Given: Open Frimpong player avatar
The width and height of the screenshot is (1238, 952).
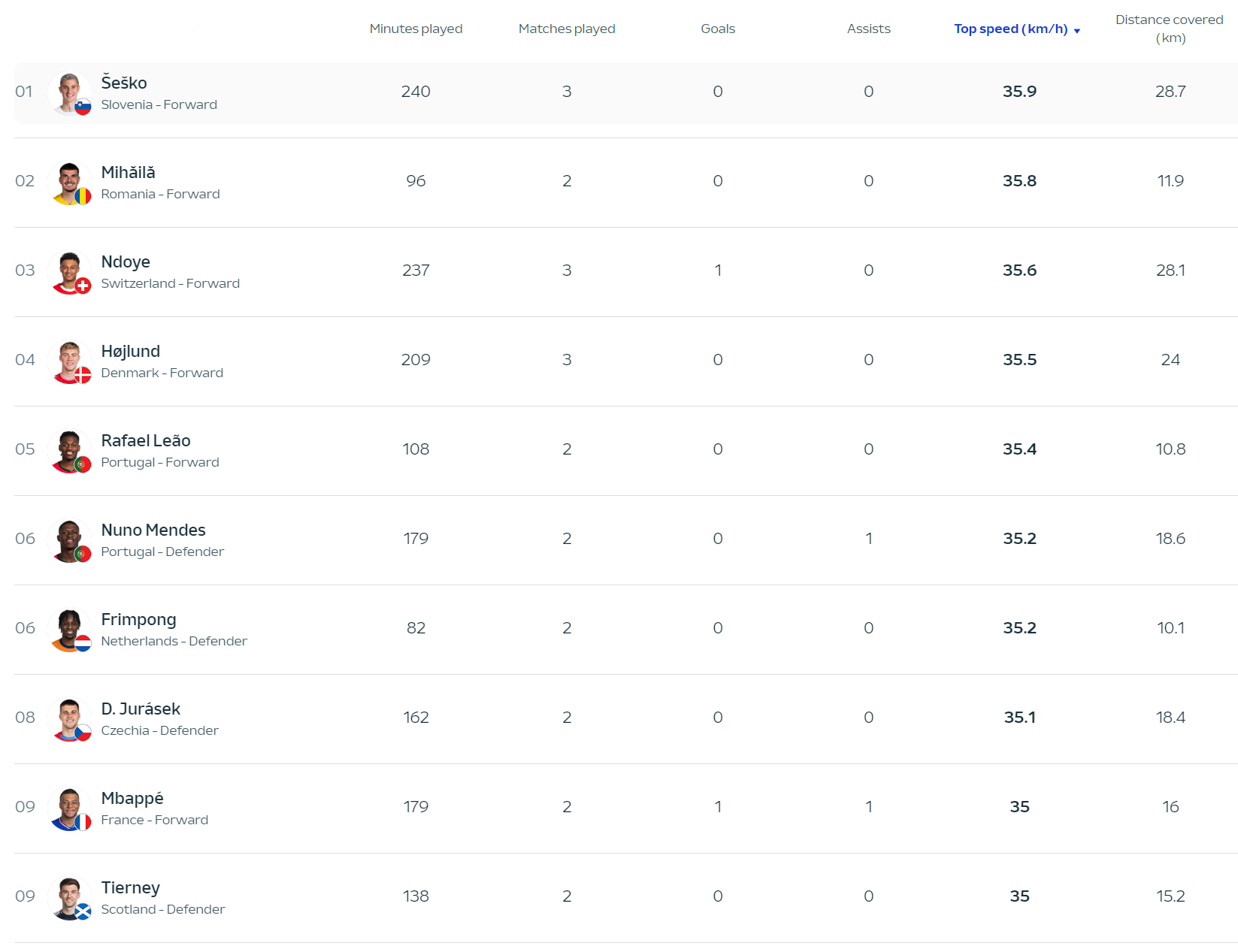Looking at the screenshot, I should click(69, 629).
